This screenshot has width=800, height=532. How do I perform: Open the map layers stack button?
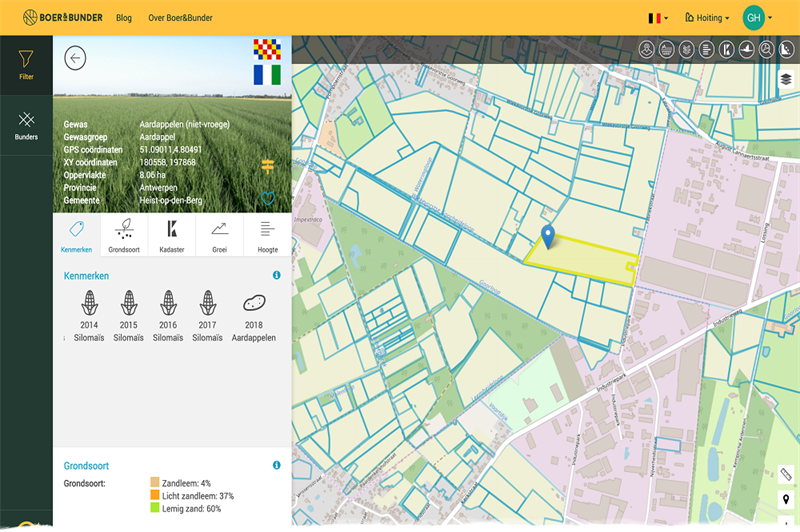click(x=786, y=79)
